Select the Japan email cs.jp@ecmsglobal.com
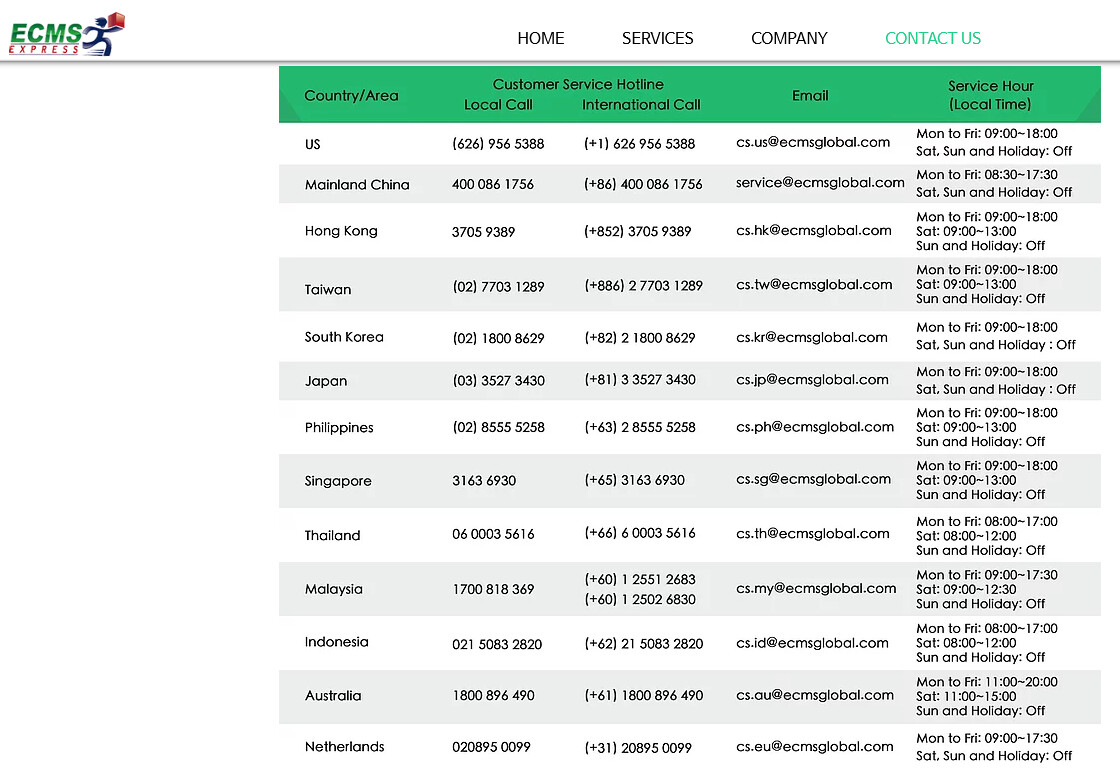This screenshot has width=1120, height=772. (x=812, y=379)
